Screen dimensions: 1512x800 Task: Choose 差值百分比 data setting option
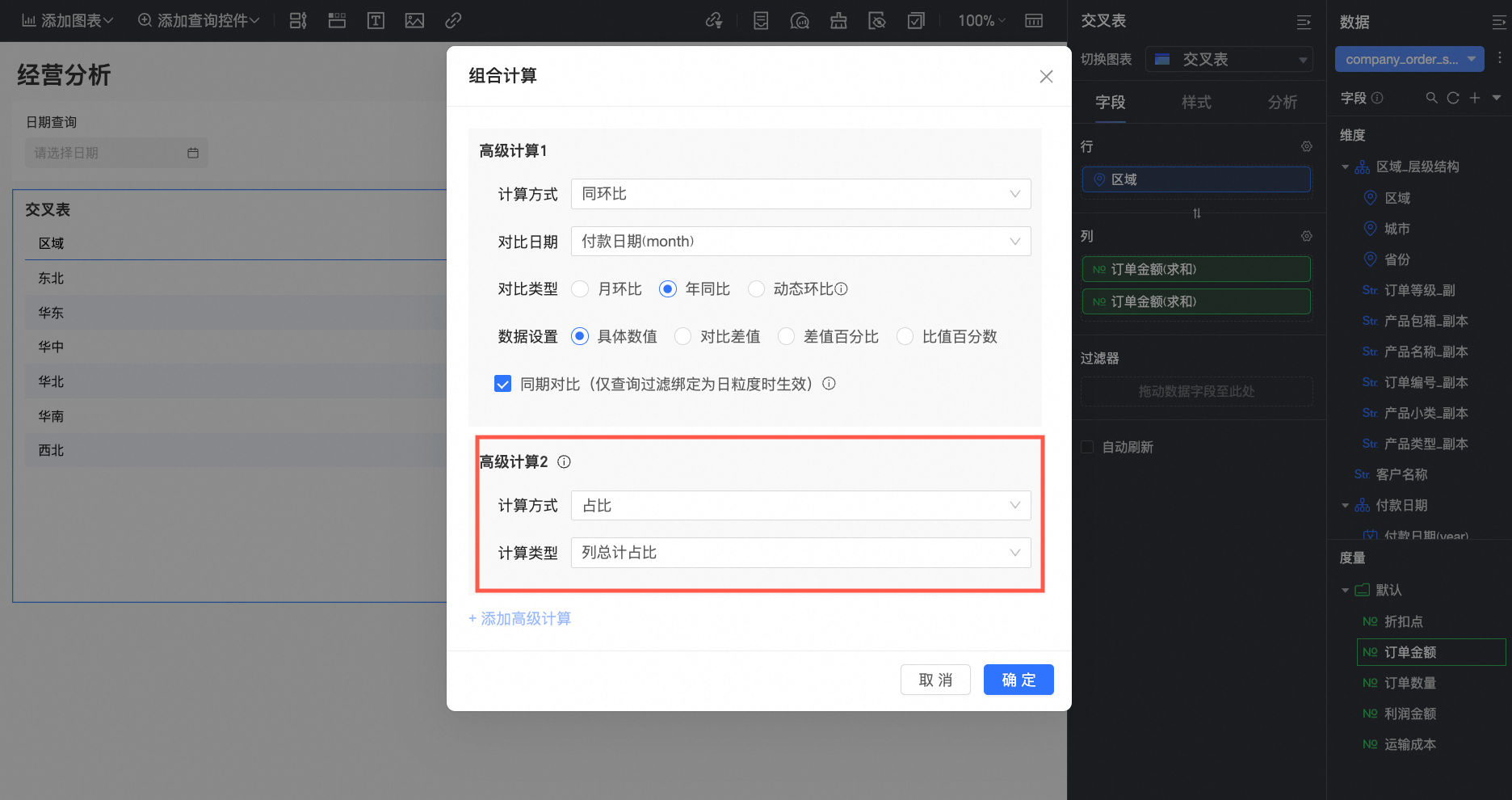[x=786, y=336]
